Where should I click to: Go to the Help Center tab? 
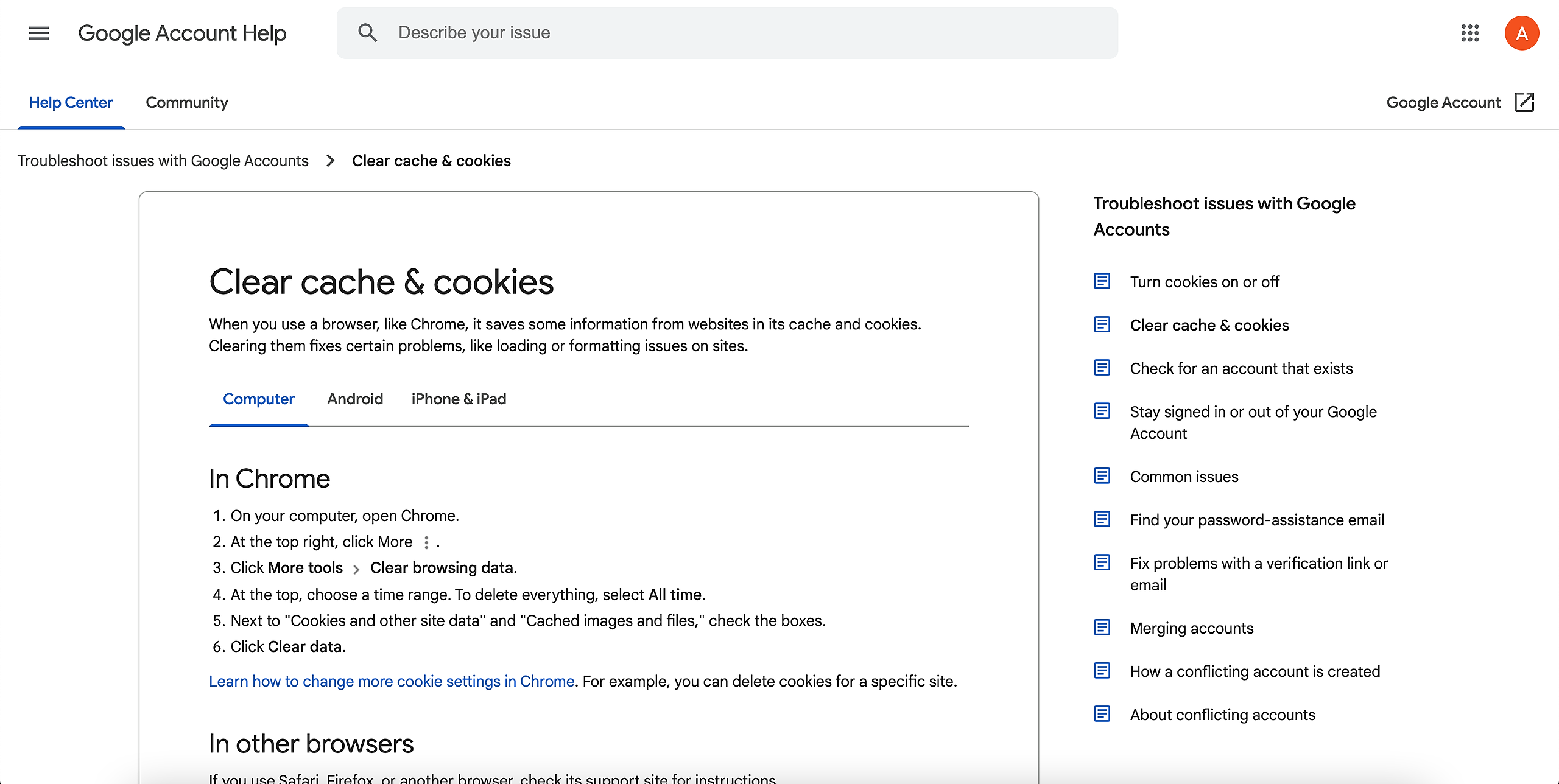(71, 103)
